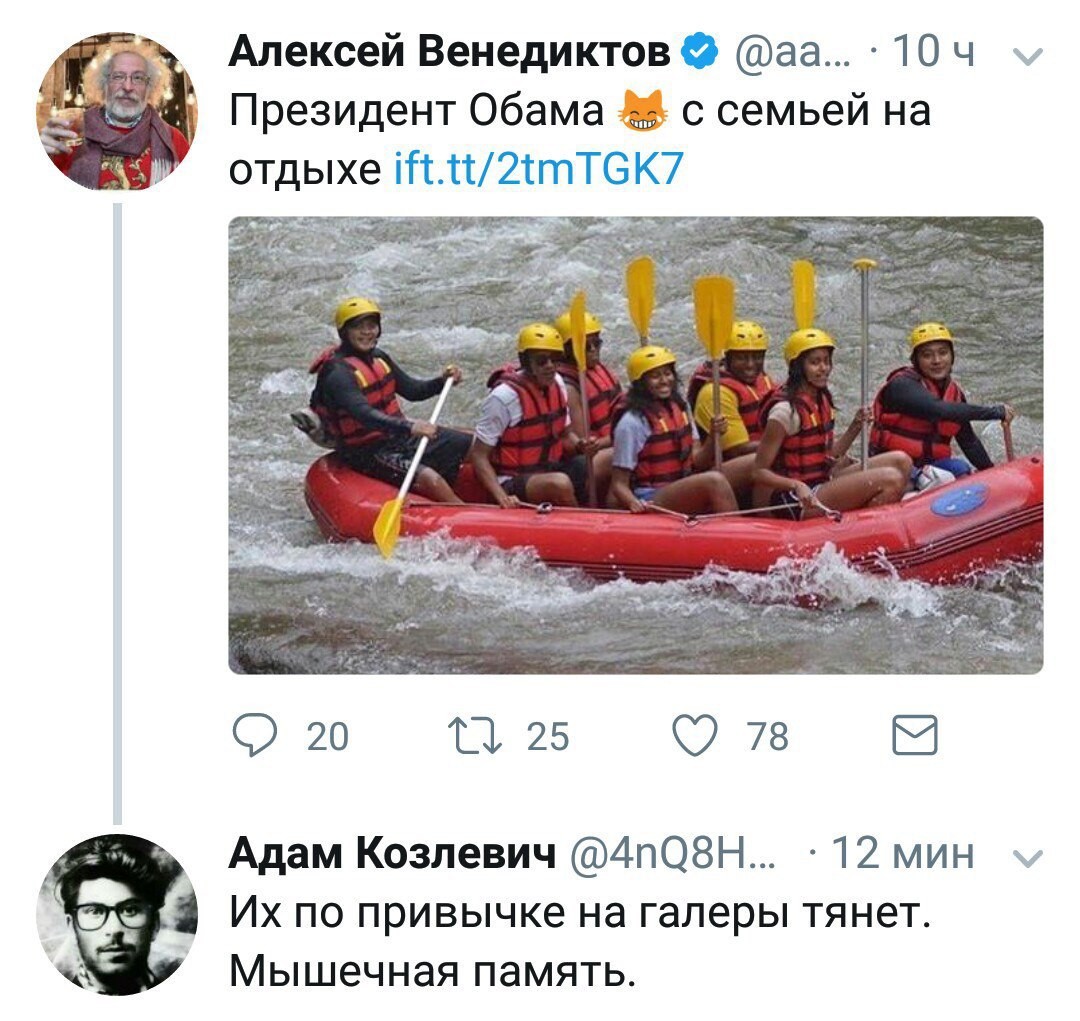1080x1021 pixels.
Task: Click Козлевич's black-and-white avatar
Action: tap(117, 915)
